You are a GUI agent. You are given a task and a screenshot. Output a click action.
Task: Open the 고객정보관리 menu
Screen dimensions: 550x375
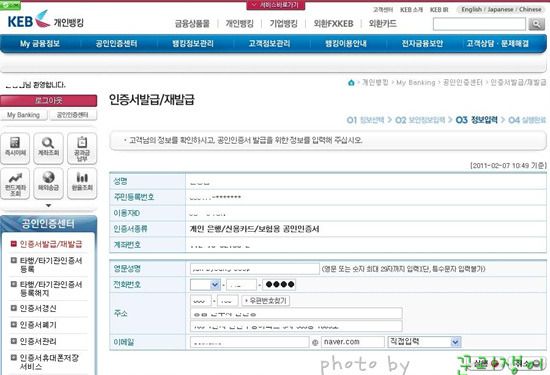(x=269, y=43)
